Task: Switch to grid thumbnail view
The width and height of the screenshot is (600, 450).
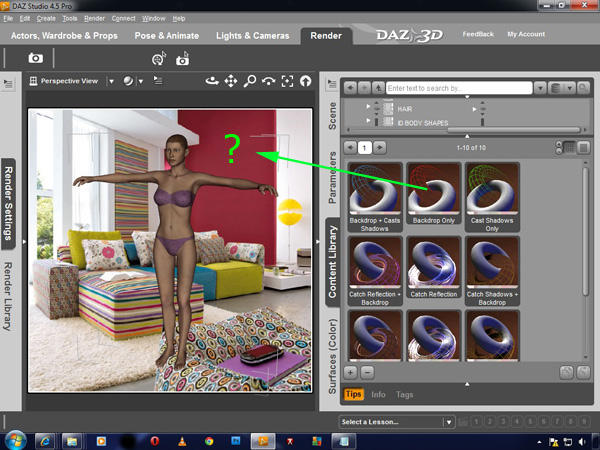Action: pos(570,147)
